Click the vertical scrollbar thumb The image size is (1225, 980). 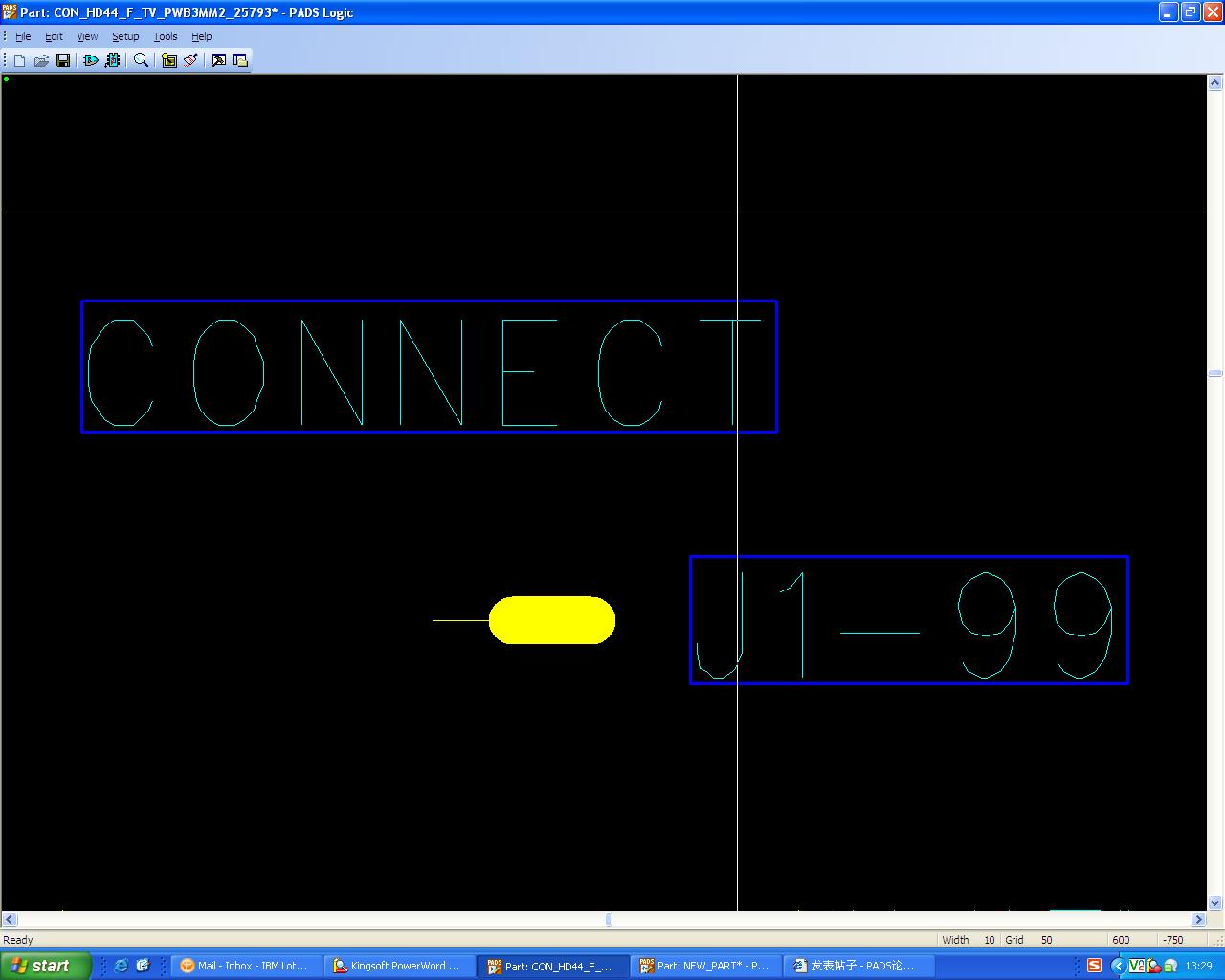[x=1215, y=373]
